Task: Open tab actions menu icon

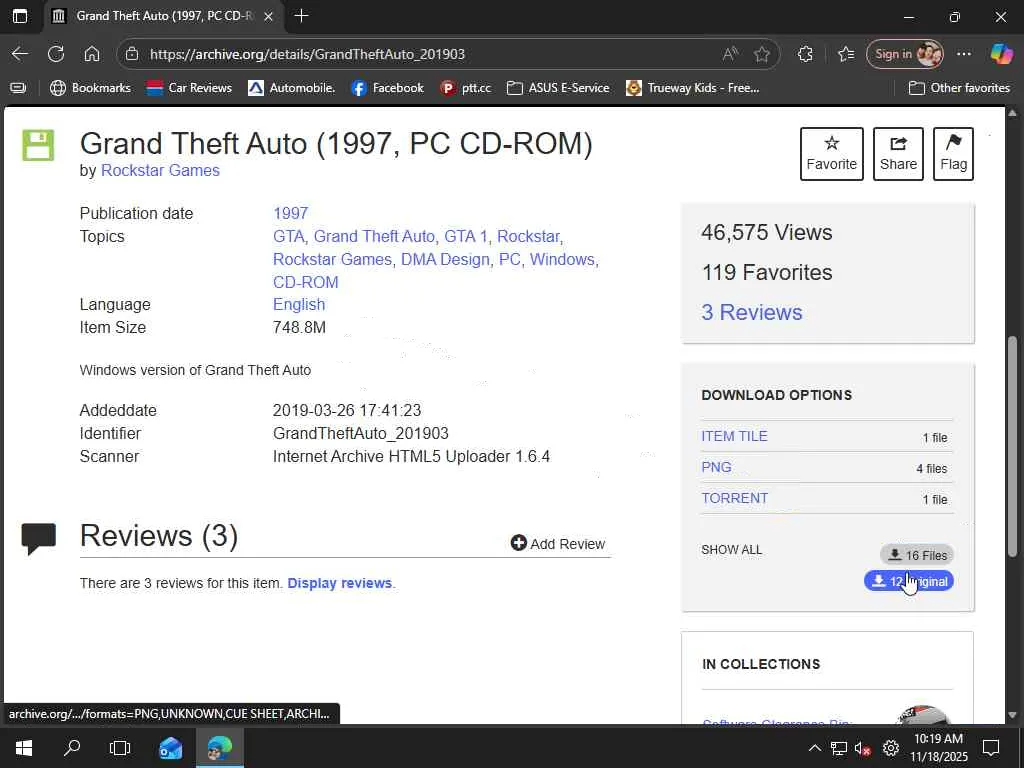Action: [x=20, y=16]
